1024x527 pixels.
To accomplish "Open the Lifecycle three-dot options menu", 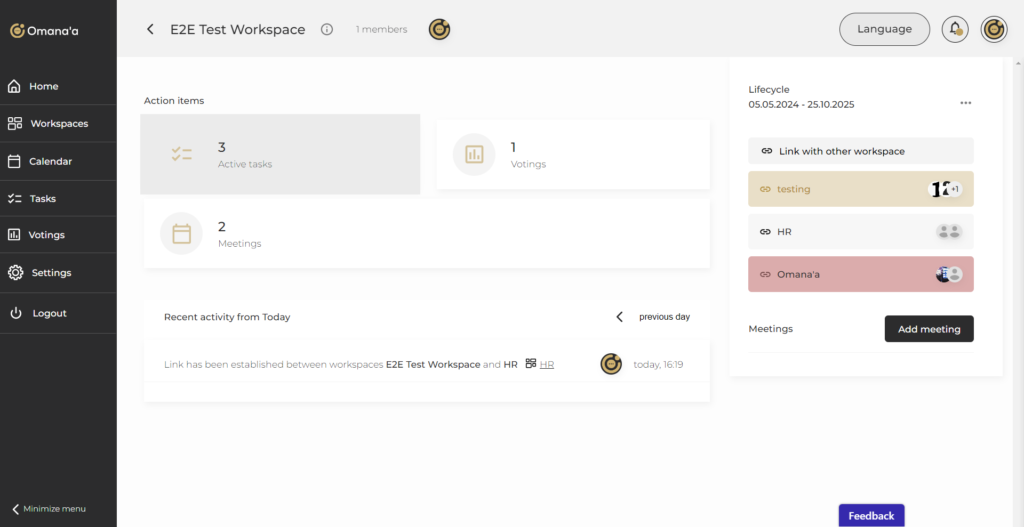I will coord(965,103).
